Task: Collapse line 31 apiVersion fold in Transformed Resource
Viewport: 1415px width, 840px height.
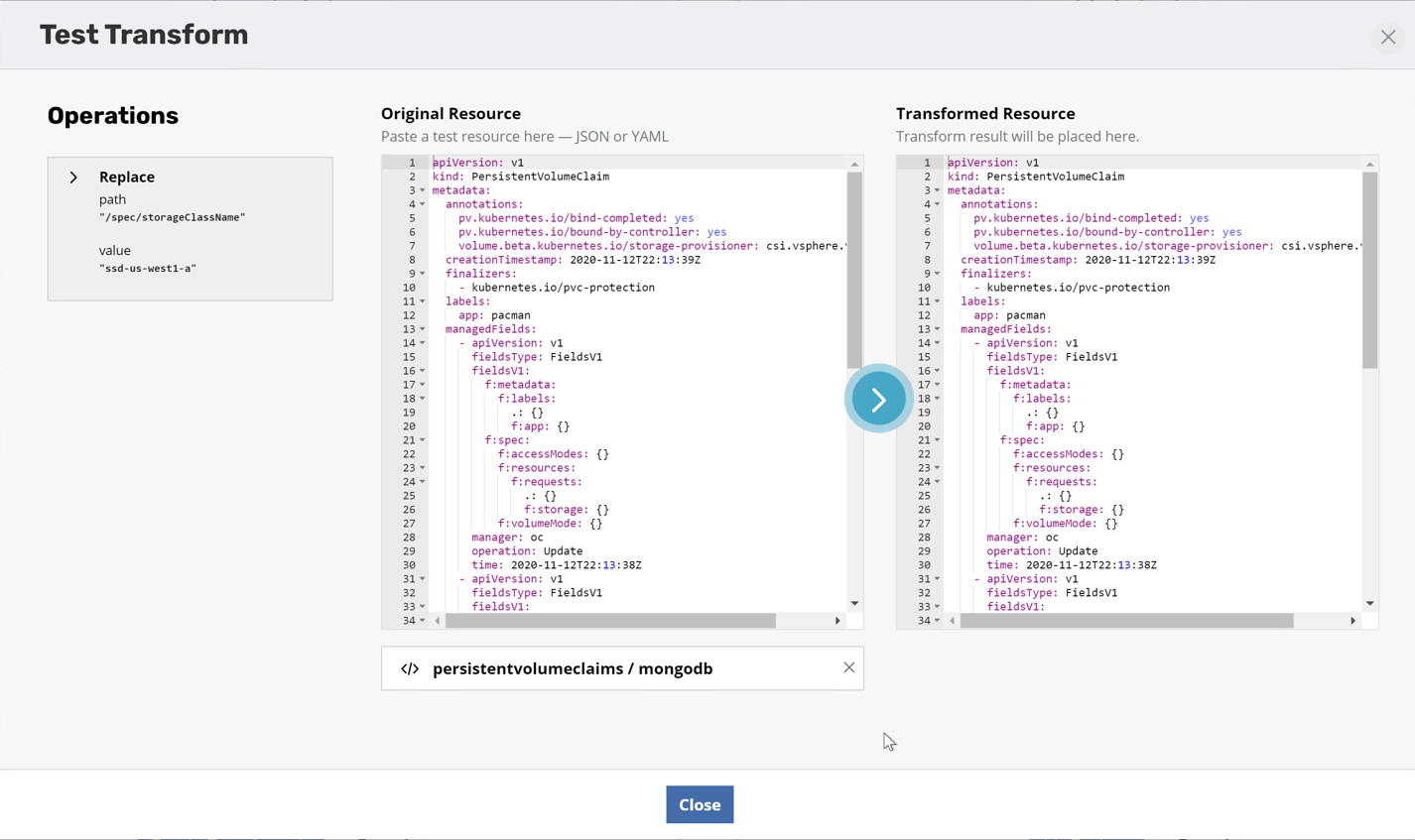Action: [x=937, y=579]
